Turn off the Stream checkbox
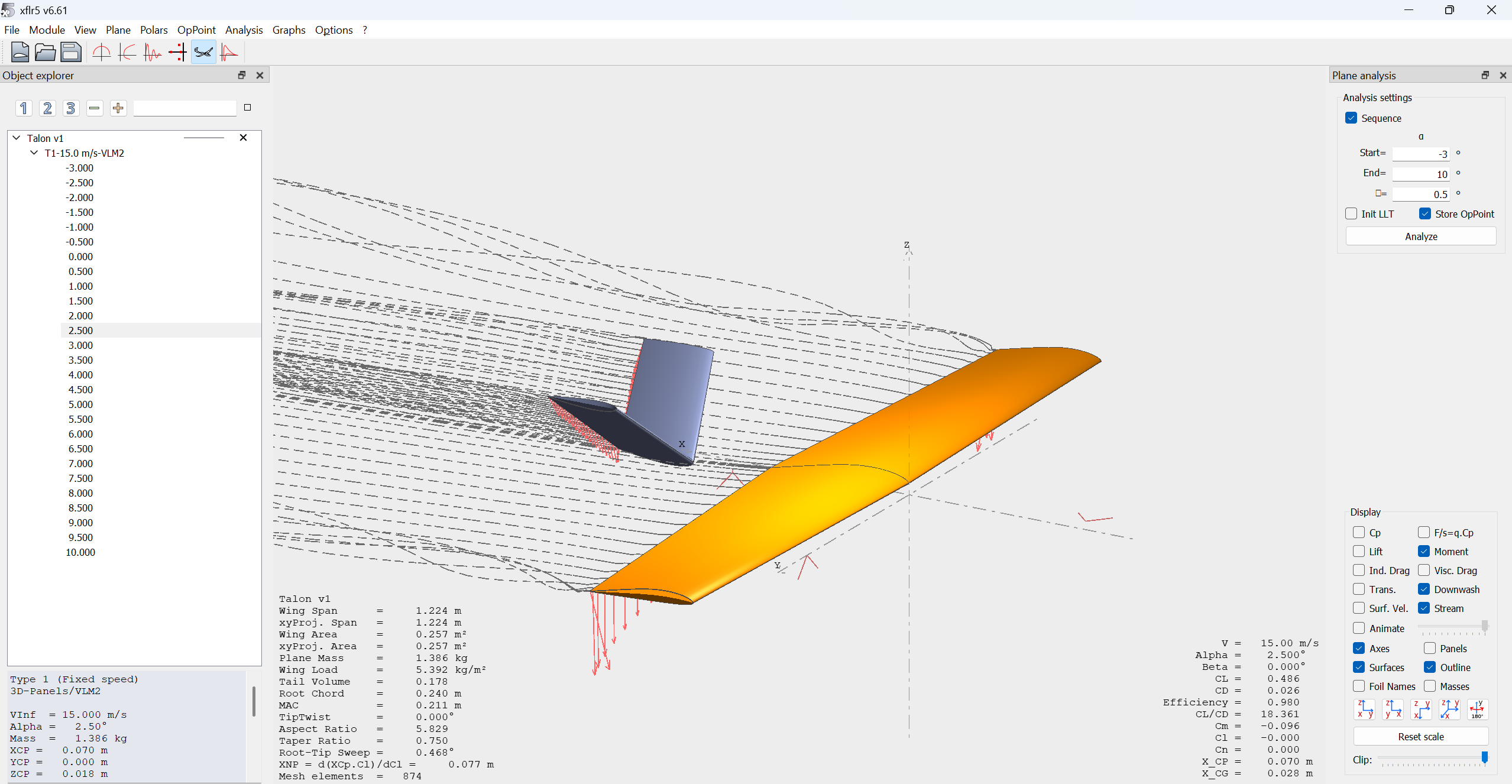The width and height of the screenshot is (1512, 784). (1424, 608)
